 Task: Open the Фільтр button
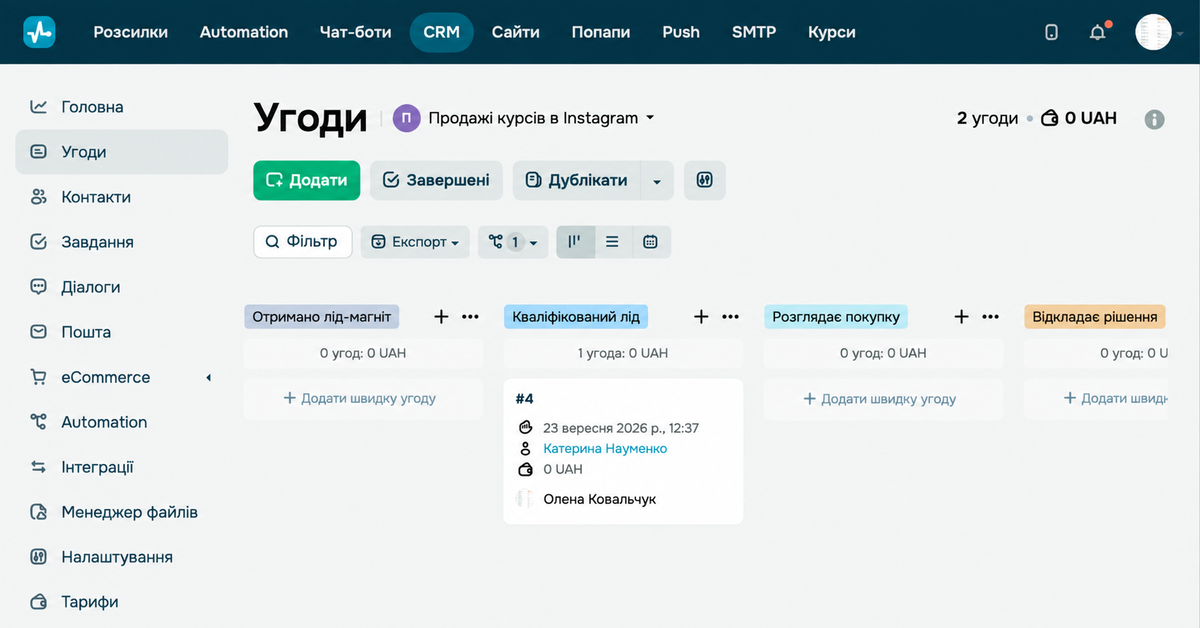coord(303,241)
